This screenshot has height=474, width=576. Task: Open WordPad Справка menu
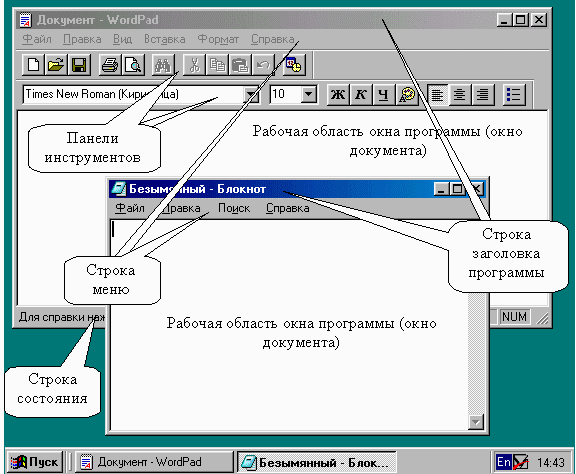coord(273,39)
